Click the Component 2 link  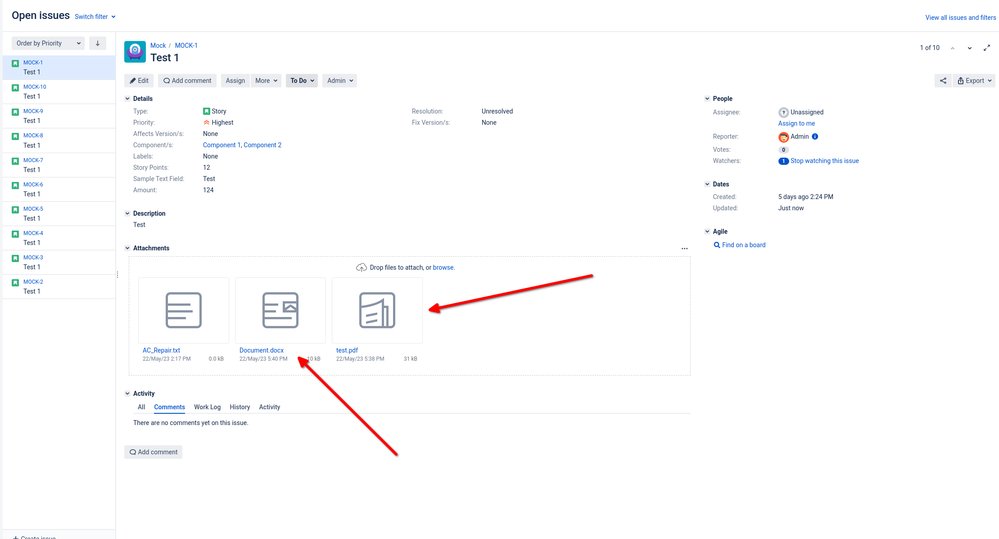tap(262, 145)
